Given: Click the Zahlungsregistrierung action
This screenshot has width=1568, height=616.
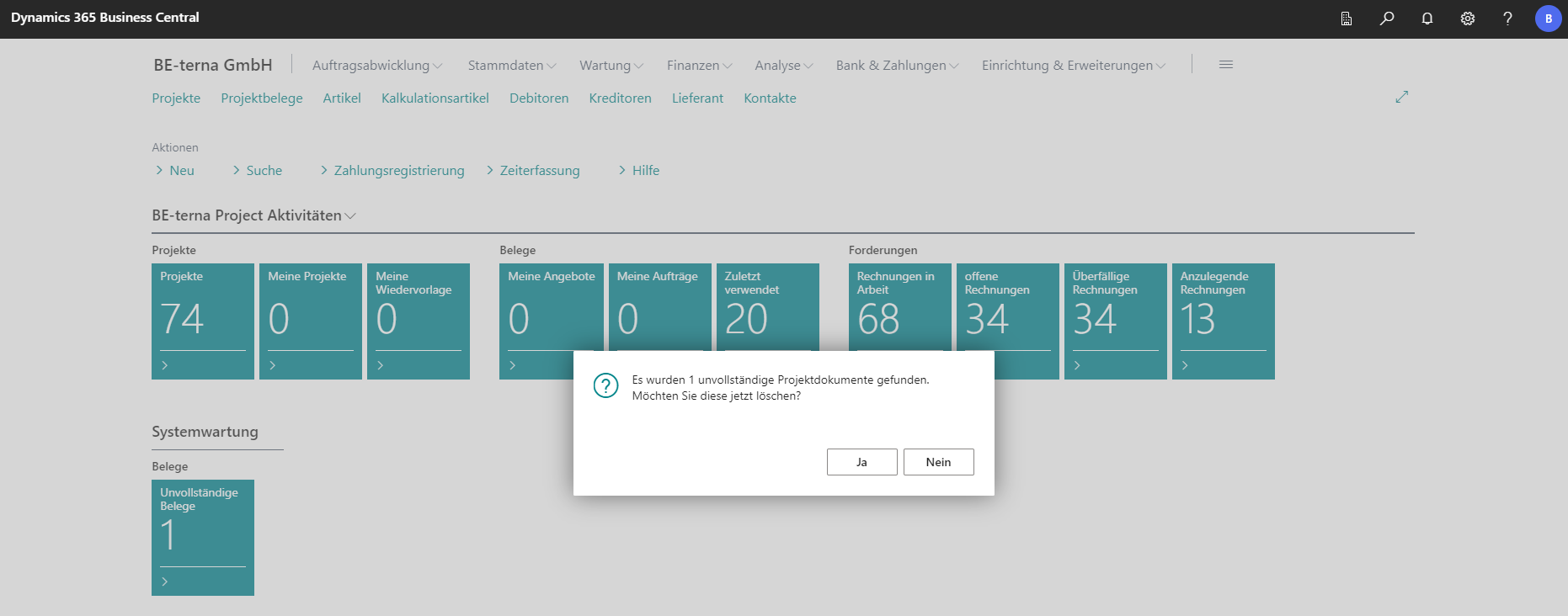Looking at the screenshot, I should coord(398,171).
